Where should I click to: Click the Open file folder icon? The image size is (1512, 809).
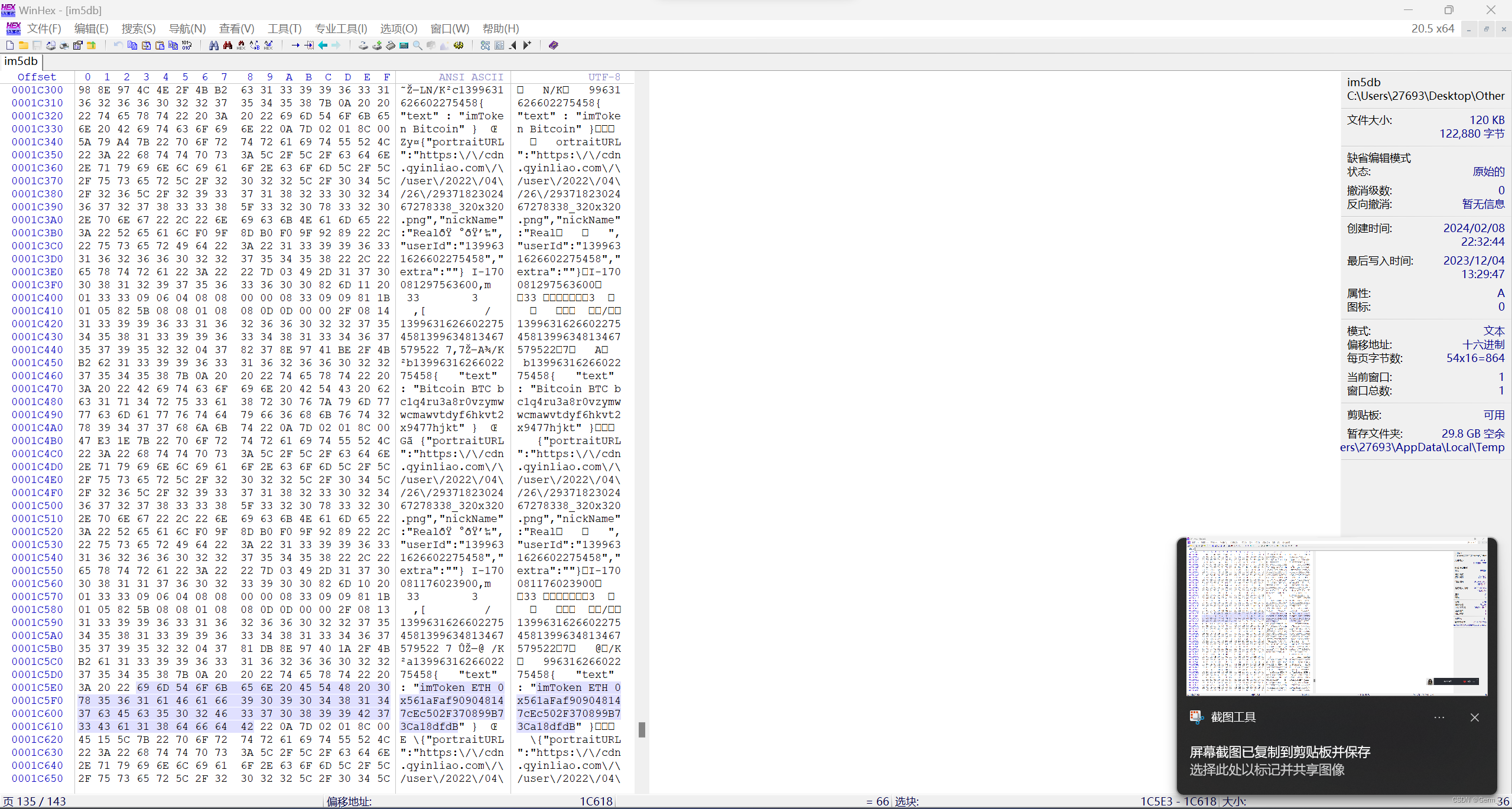pyautogui.click(x=24, y=45)
